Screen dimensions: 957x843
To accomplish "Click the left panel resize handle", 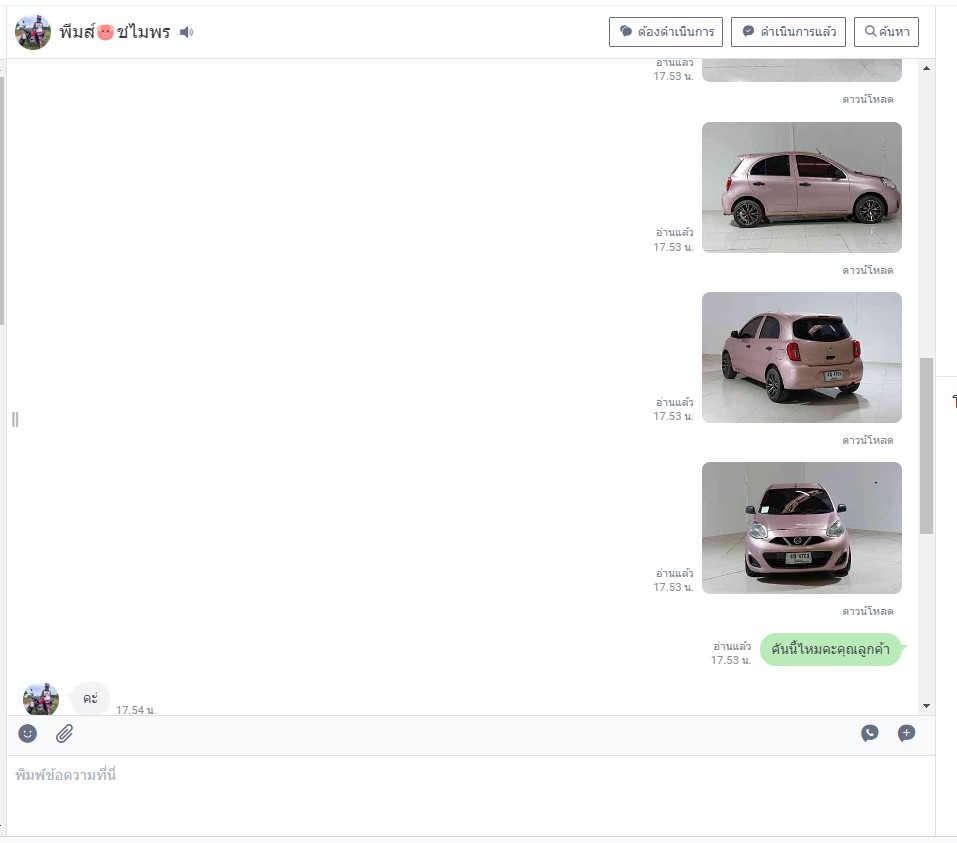I will point(15,419).
